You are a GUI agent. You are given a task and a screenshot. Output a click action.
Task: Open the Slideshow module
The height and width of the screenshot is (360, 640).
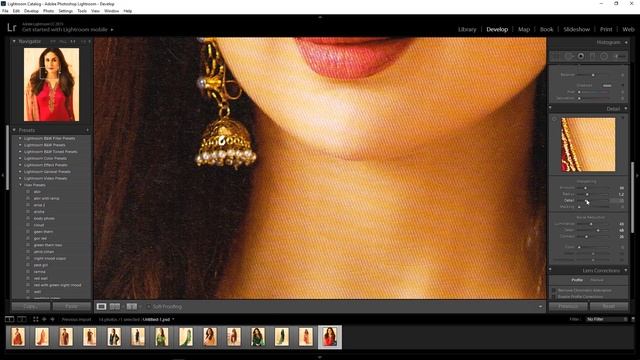point(576,29)
